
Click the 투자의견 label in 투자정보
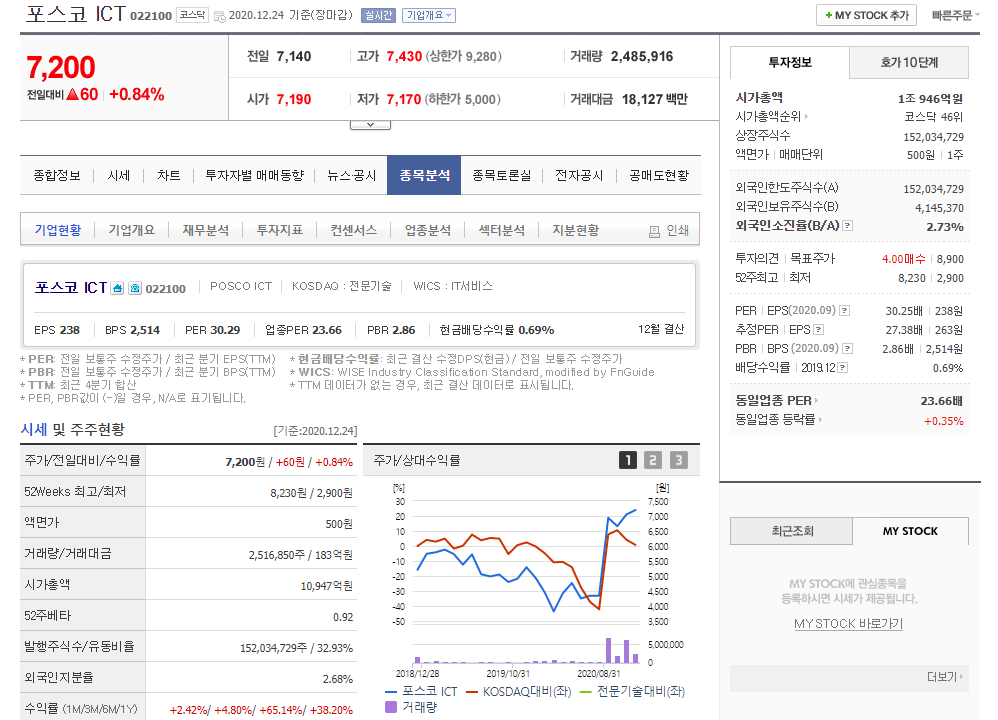pos(757,258)
